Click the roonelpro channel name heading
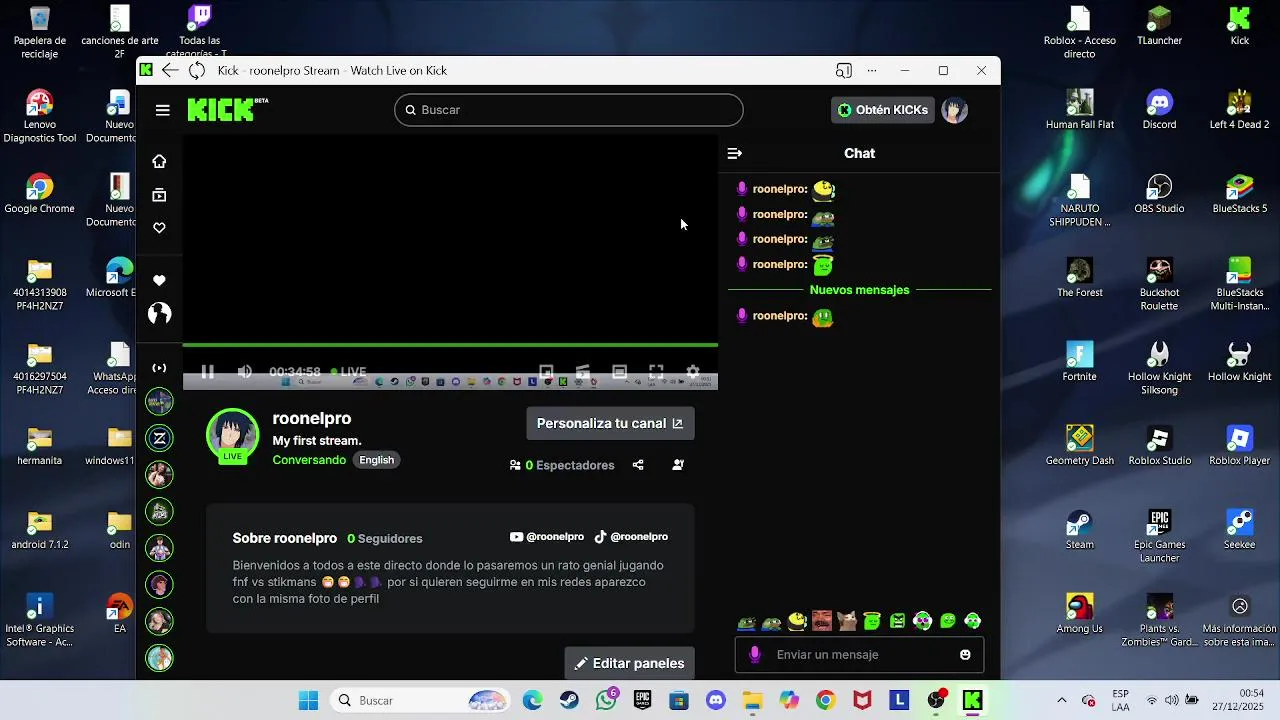This screenshot has width=1280, height=720. 312,418
